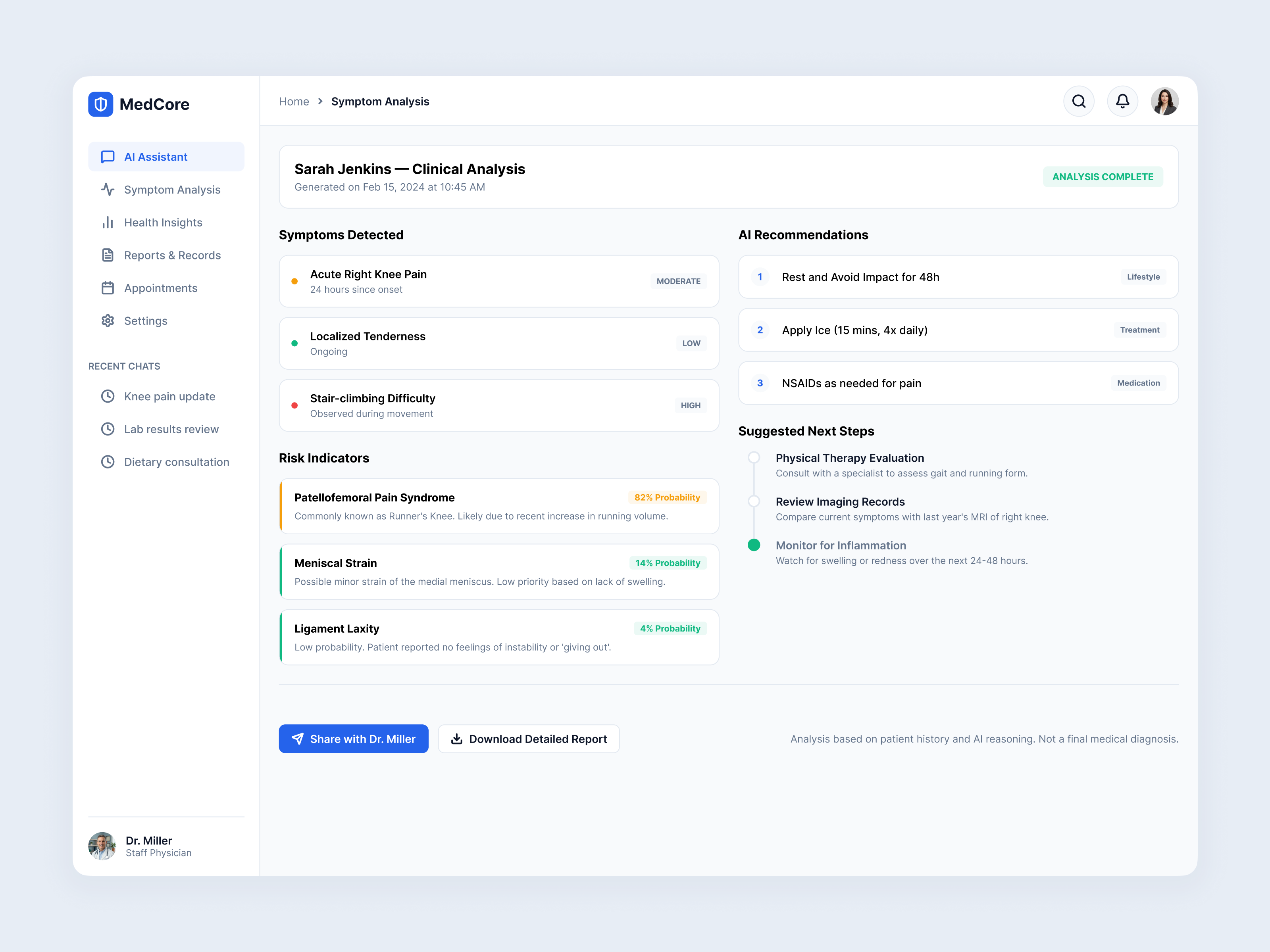Click the Reports & Records document icon
The width and height of the screenshot is (1270, 952).
click(108, 255)
